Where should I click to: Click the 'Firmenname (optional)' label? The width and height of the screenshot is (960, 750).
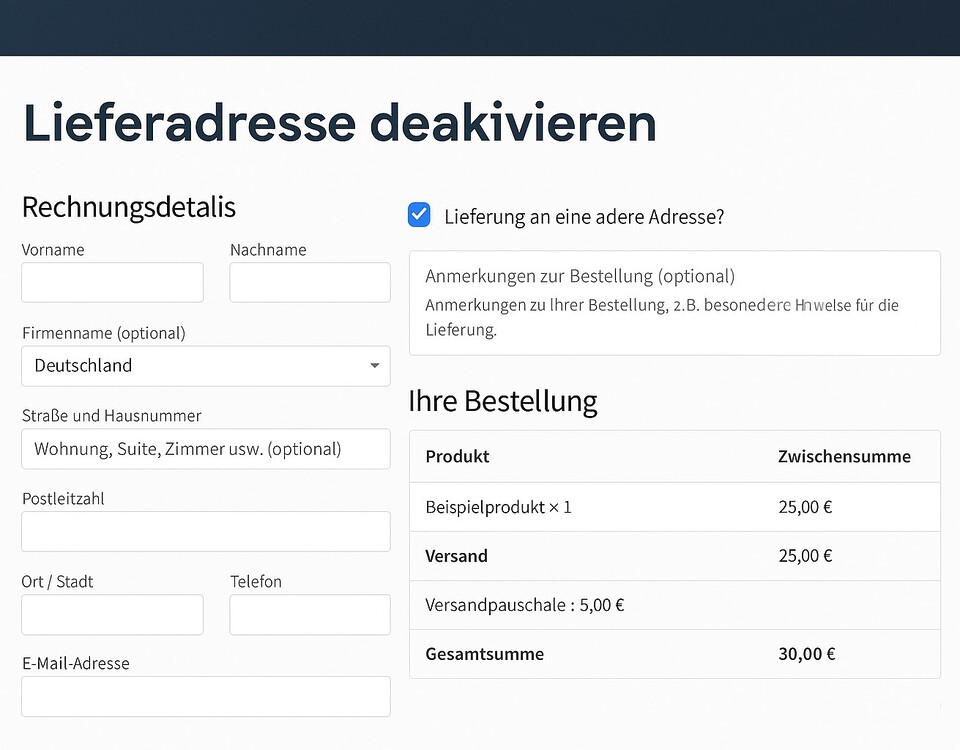103,333
